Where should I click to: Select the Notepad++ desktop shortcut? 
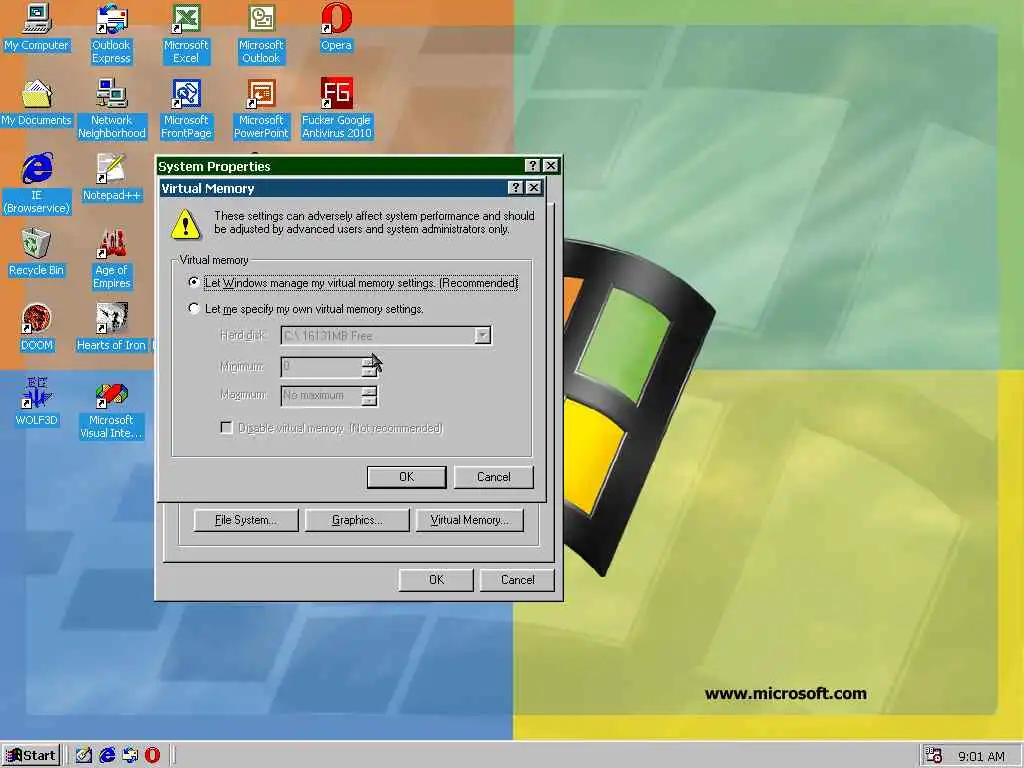(x=112, y=178)
